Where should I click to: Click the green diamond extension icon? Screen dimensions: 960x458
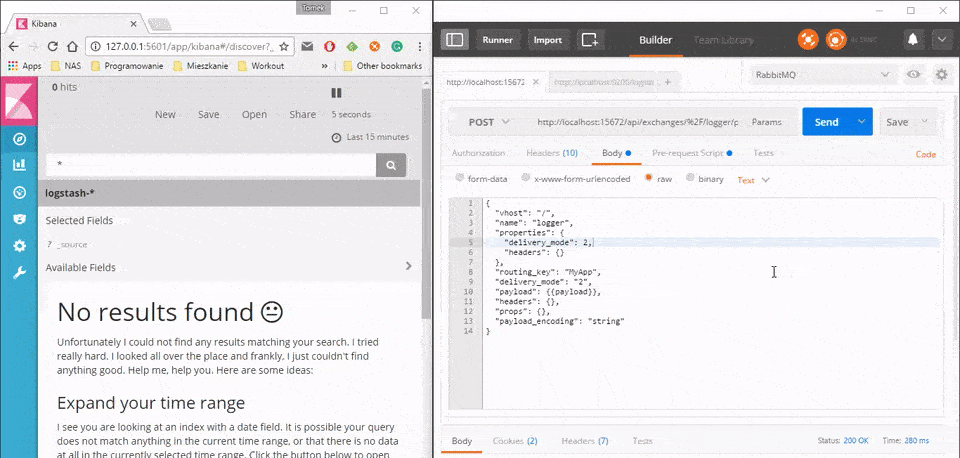pyautogui.click(x=351, y=47)
